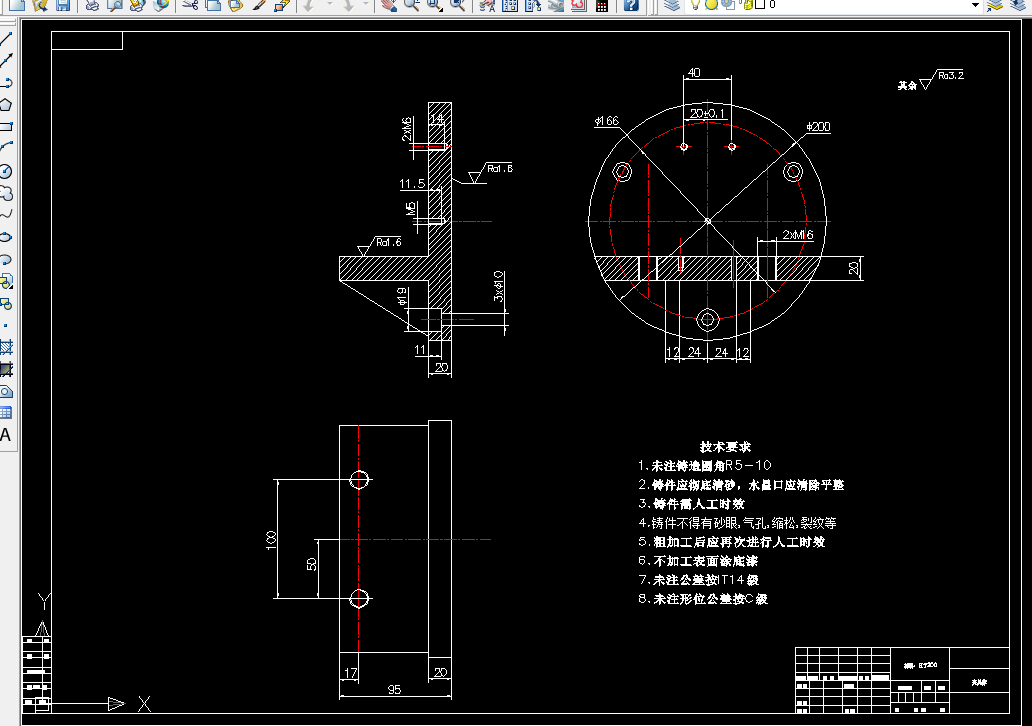Click the Layer Previous icon

tap(1018, 5)
